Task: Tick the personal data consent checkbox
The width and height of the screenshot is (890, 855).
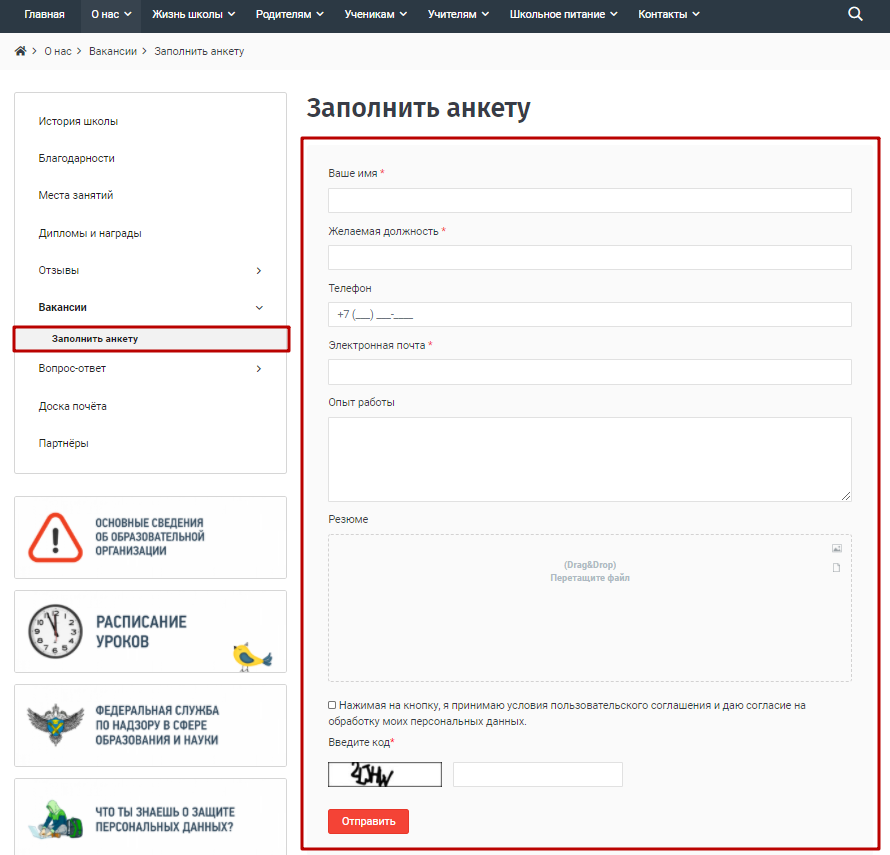Action: 332,705
